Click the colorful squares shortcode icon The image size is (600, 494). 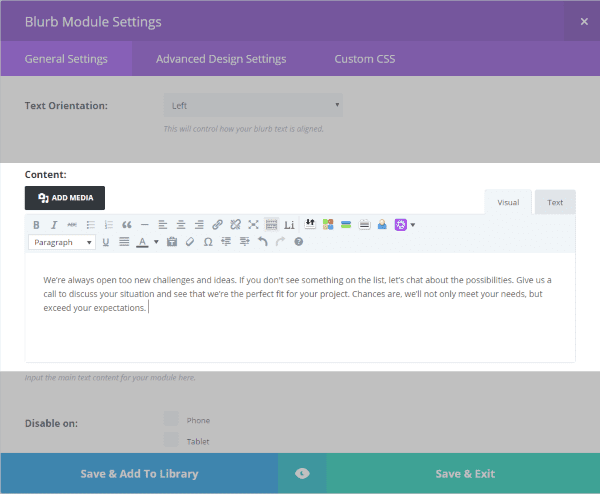pyautogui.click(x=328, y=224)
